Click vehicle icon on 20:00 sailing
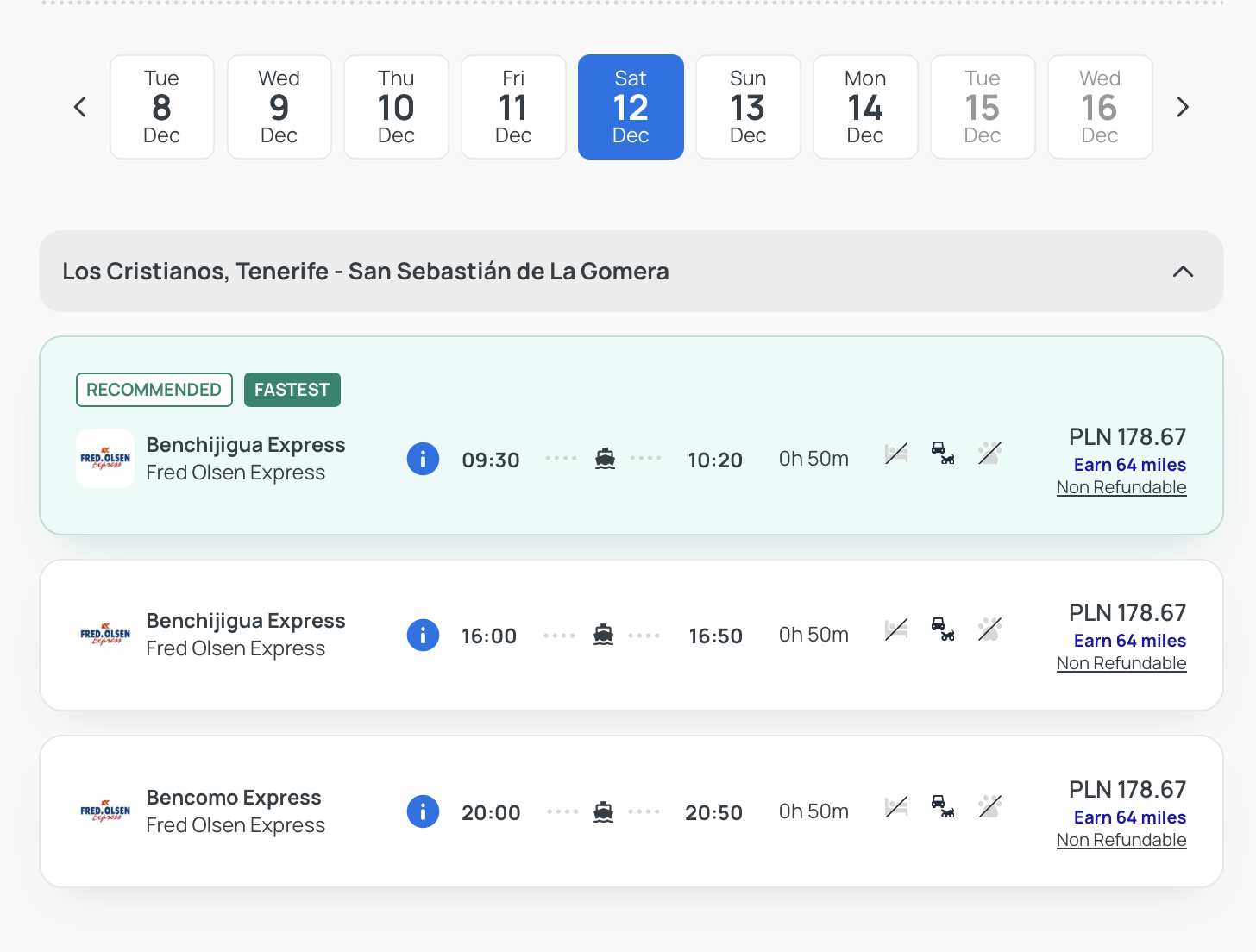 pos(943,806)
